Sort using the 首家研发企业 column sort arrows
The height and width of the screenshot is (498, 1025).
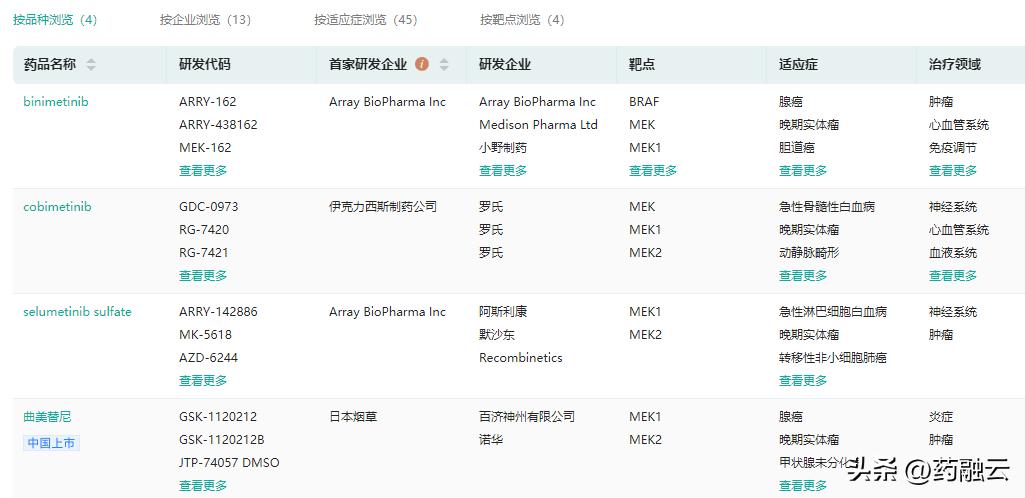tap(444, 65)
